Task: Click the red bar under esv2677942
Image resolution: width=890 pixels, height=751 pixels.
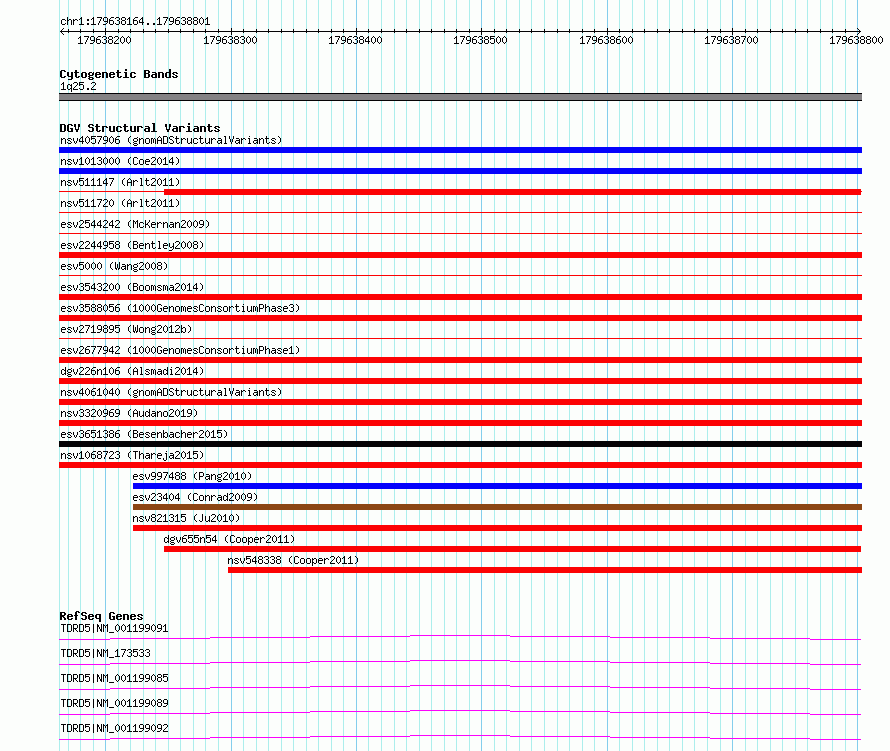Action: click(460, 360)
